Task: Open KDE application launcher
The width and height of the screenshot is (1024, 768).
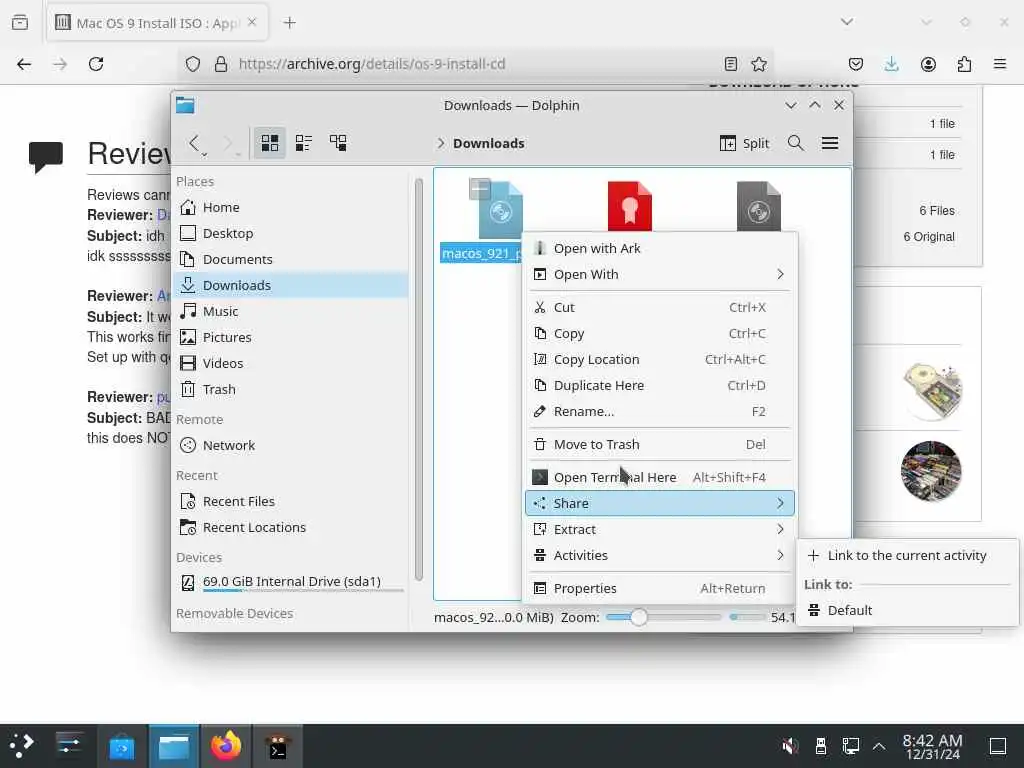Action: pos(21,746)
